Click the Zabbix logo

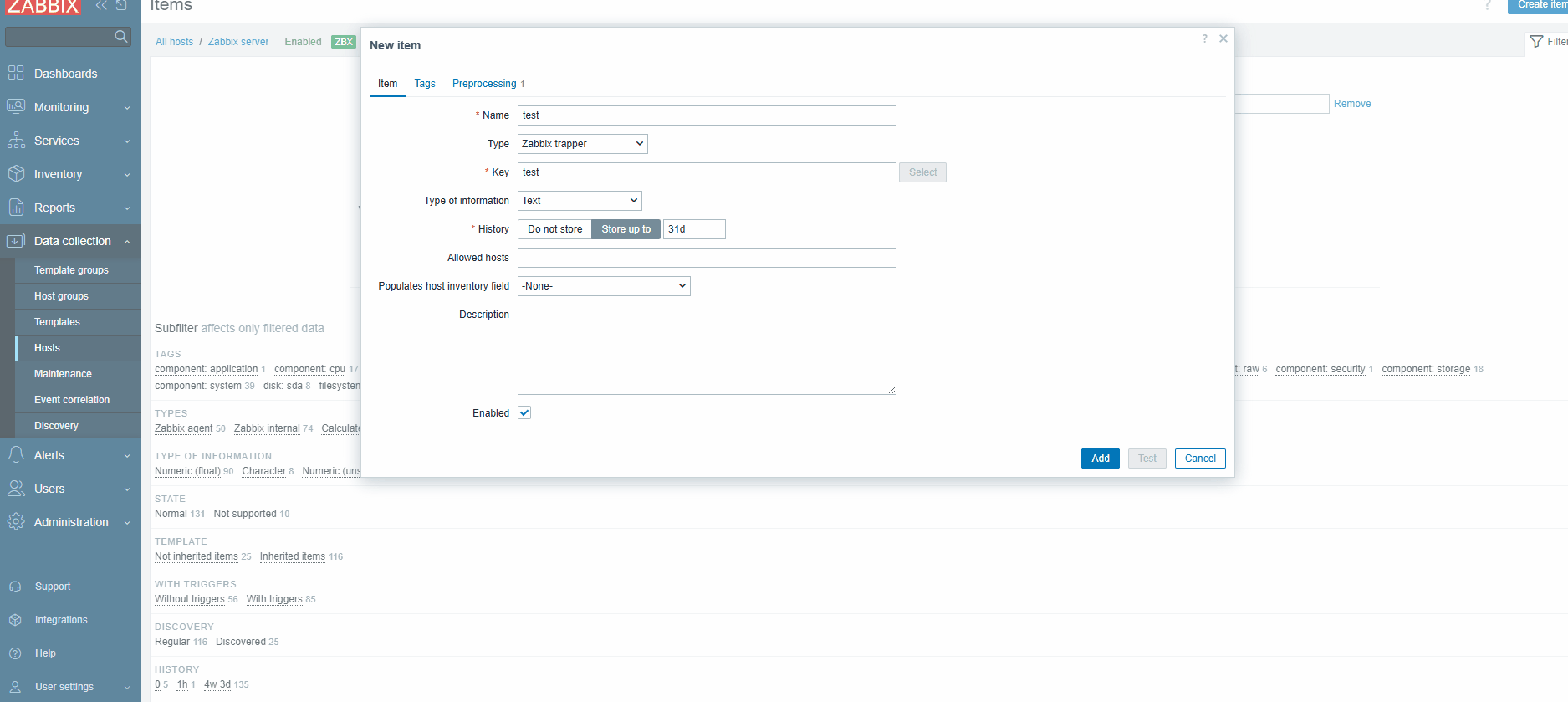[x=43, y=6]
